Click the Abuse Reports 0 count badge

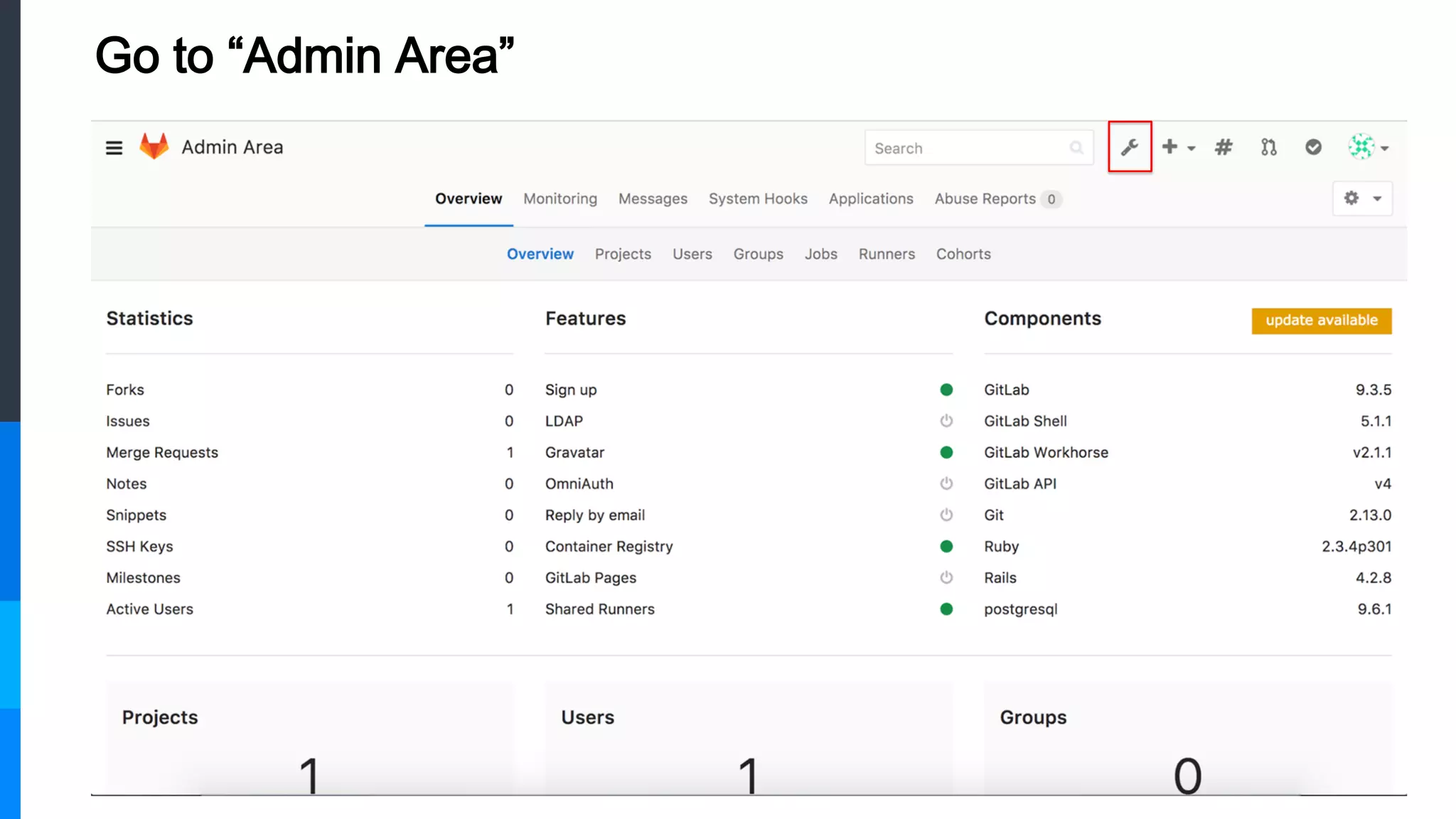[1051, 199]
